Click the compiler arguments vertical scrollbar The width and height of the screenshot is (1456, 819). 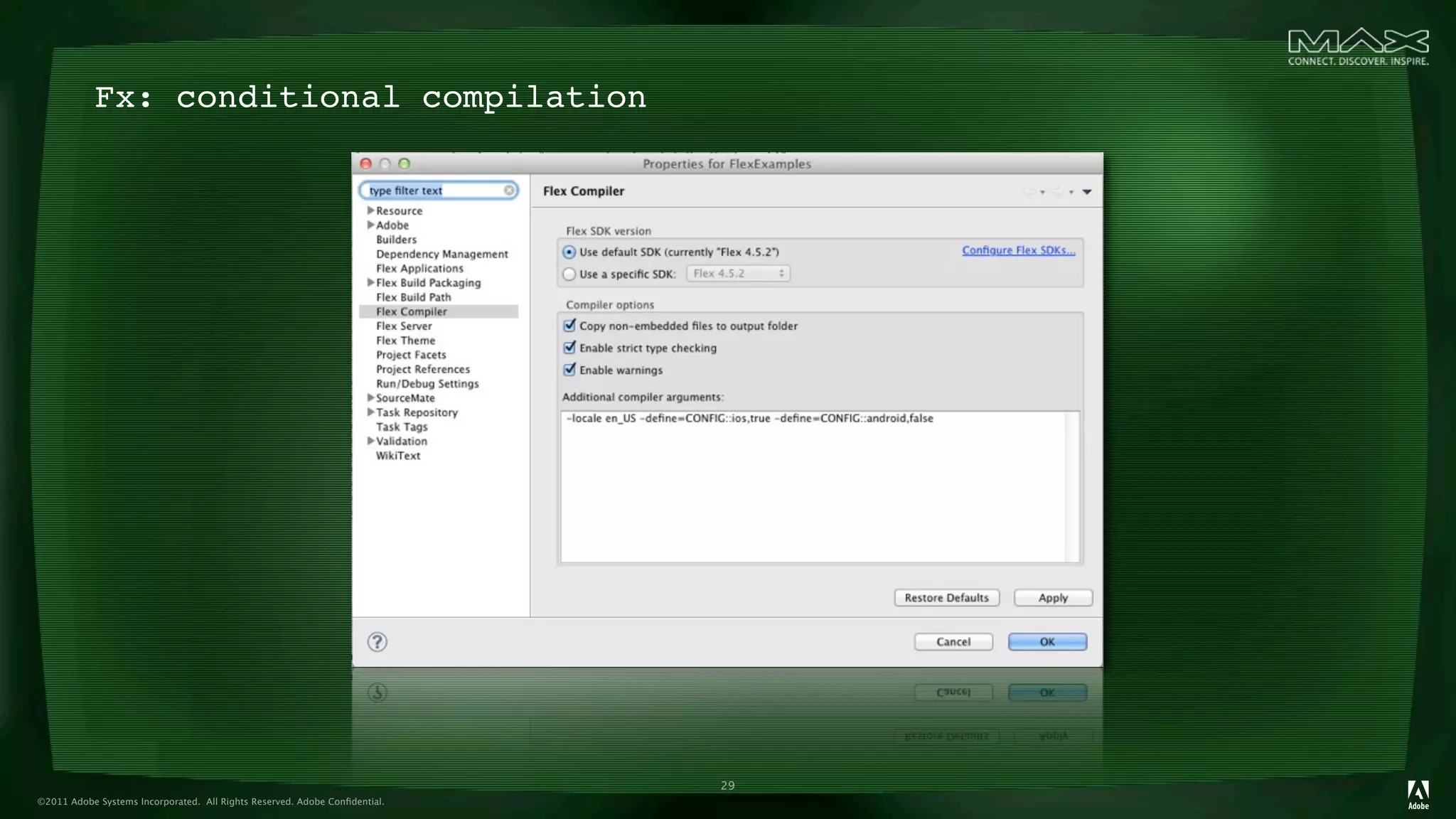pyautogui.click(x=1072, y=487)
